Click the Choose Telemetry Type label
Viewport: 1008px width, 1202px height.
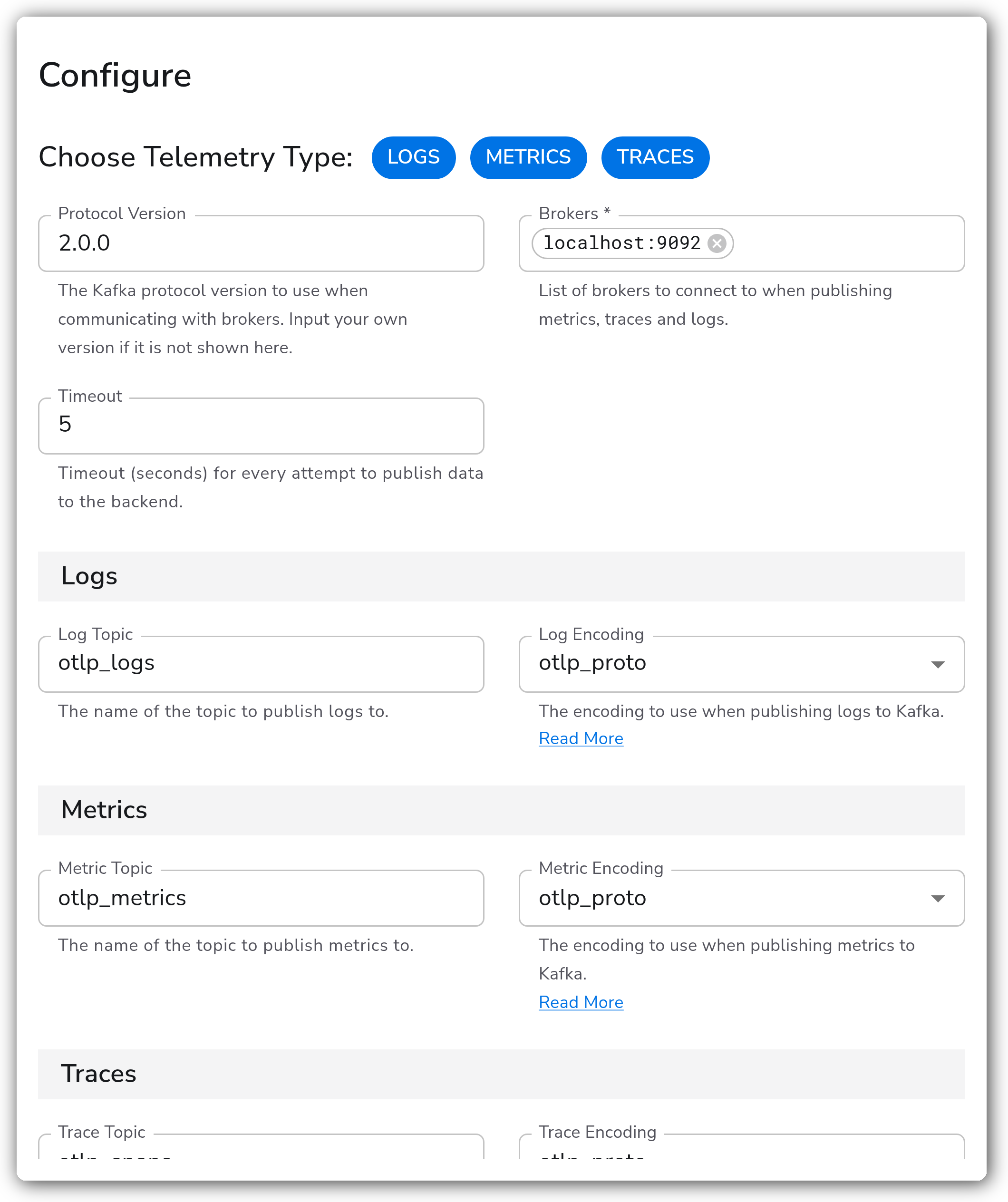point(196,157)
